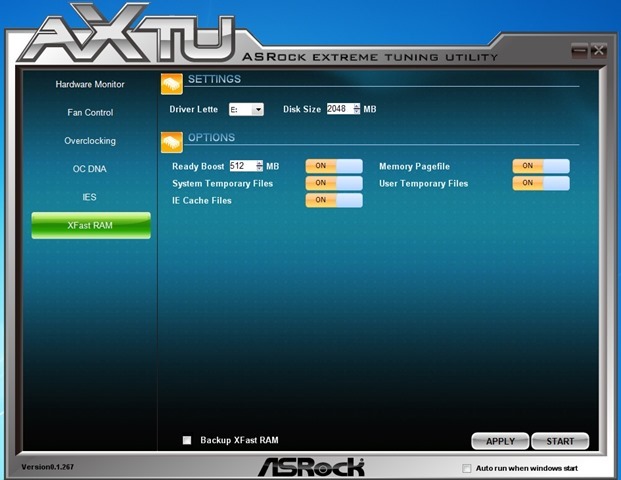Toggle the Memory Pagefile switch
This screenshot has width=621, height=480.
[x=541, y=166]
